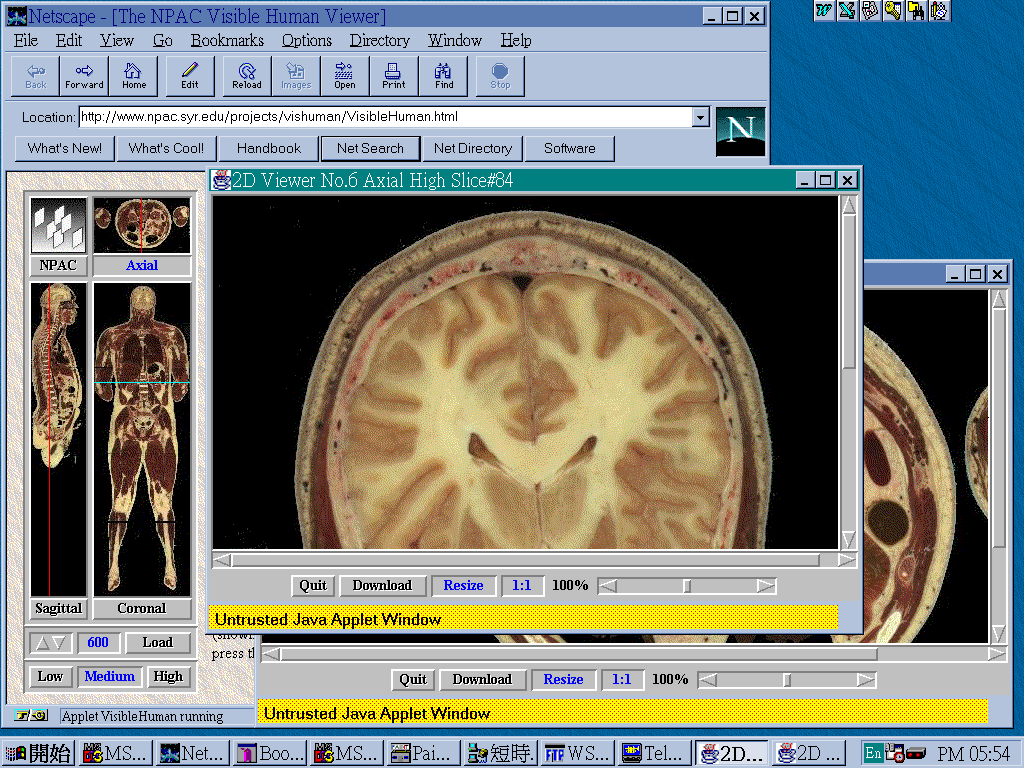
Task: Click the Location URL field
Action: pyautogui.click(x=385, y=118)
